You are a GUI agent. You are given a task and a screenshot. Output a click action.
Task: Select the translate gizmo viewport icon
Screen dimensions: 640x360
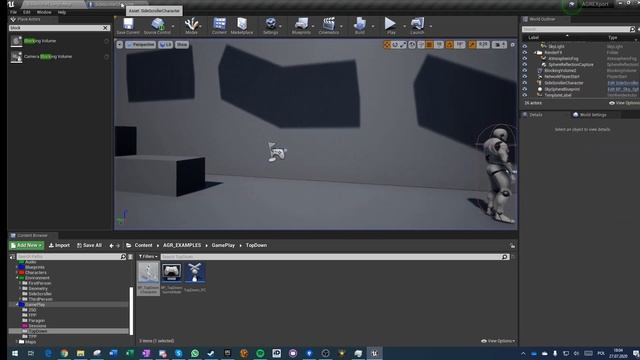coord(387,44)
